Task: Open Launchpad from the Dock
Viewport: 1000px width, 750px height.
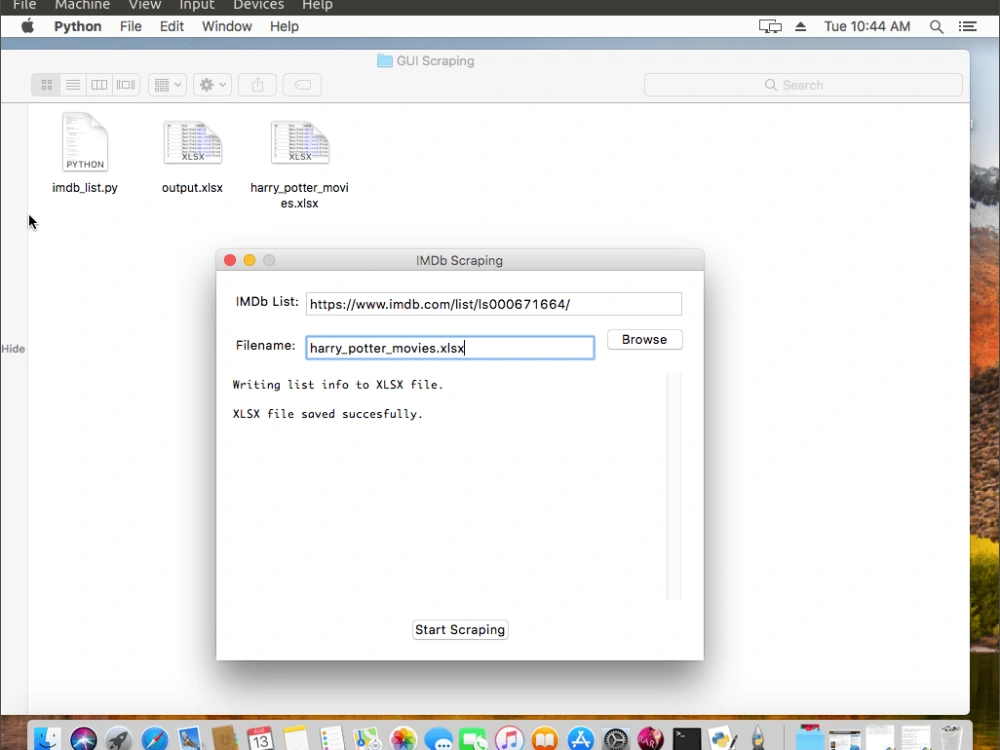Action: point(119,739)
